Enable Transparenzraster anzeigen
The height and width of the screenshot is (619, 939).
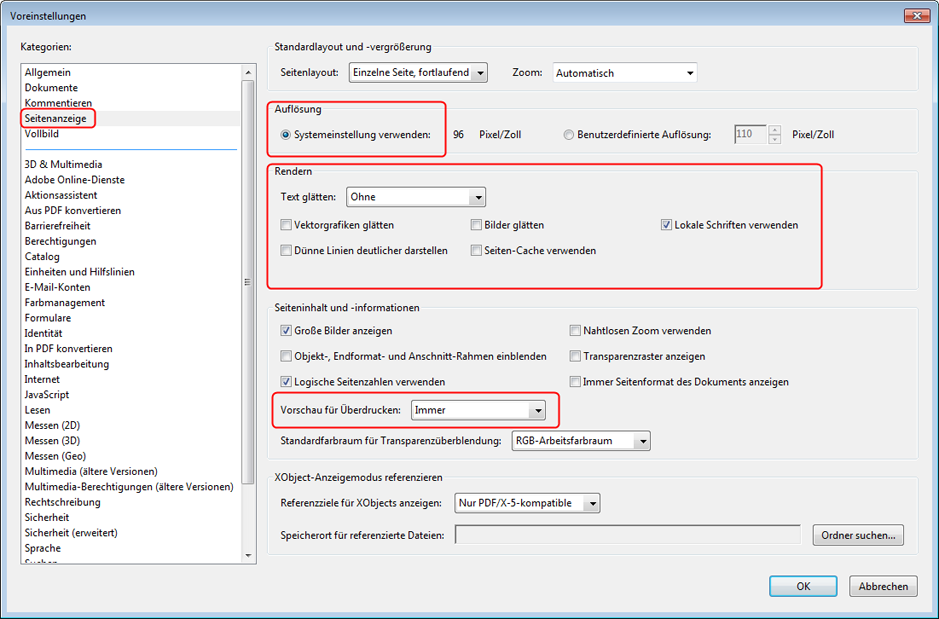(x=575, y=356)
